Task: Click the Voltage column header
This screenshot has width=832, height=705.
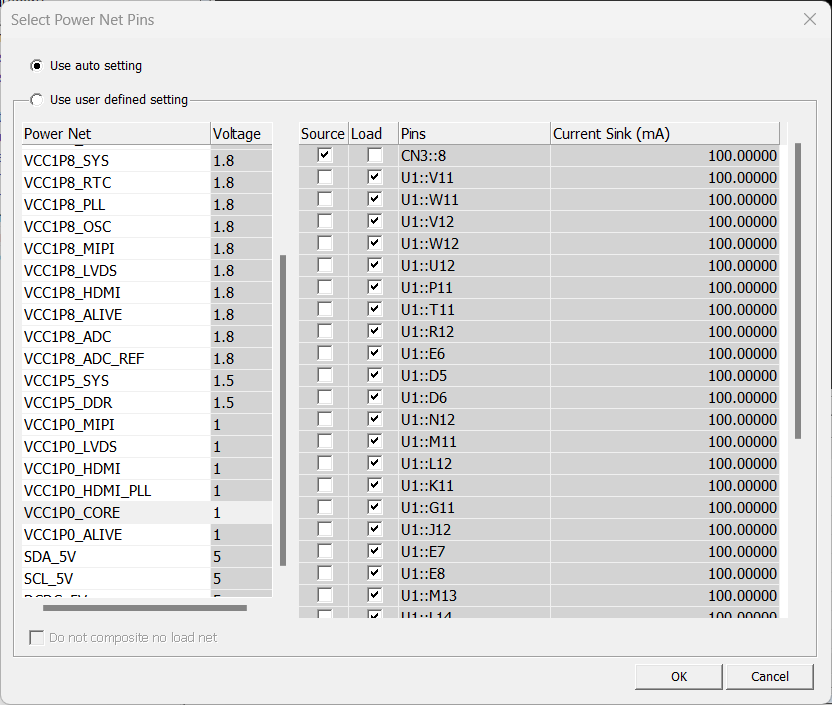Action: [240, 134]
